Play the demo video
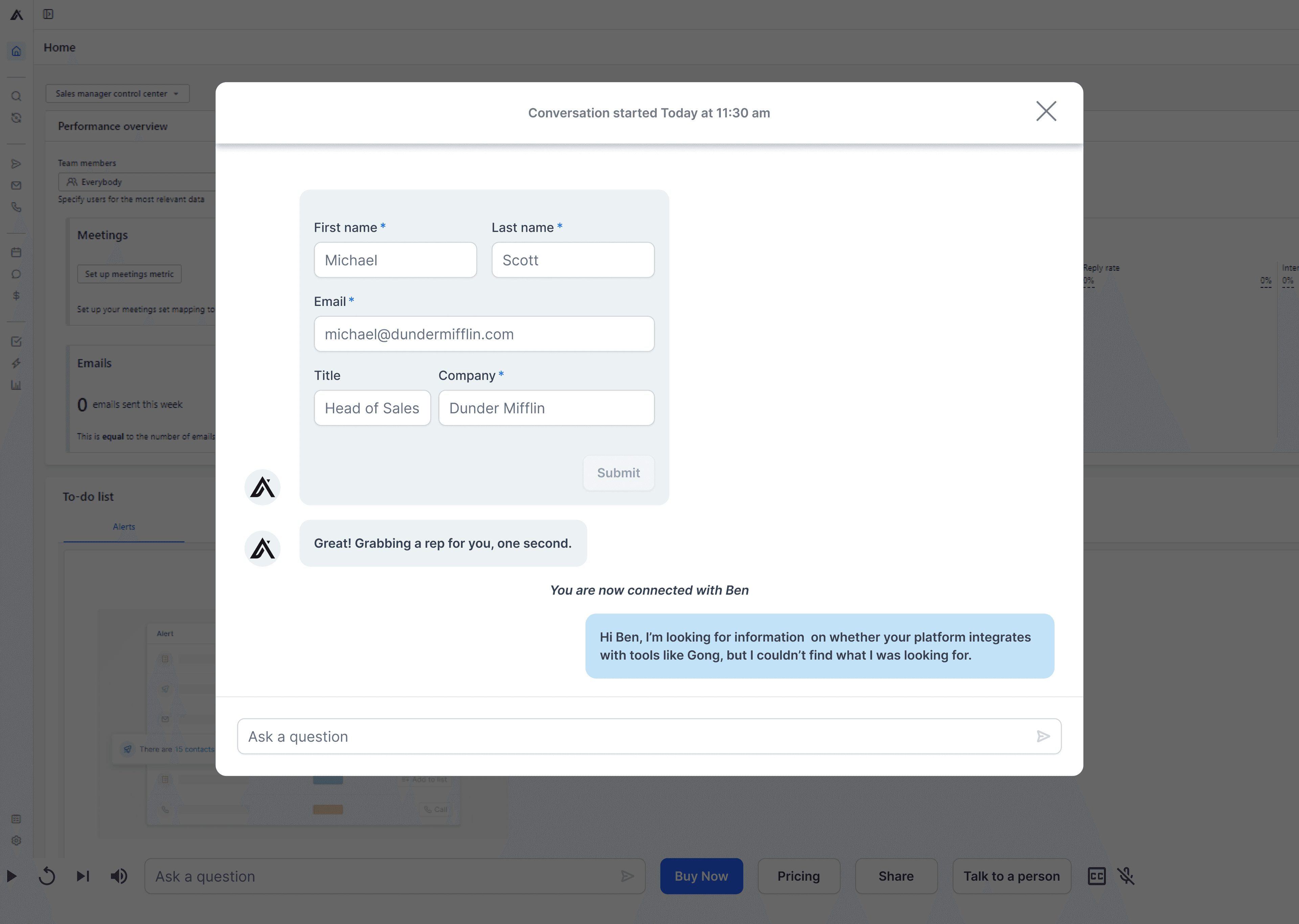This screenshot has height=924, width=1299. [12, 876]
